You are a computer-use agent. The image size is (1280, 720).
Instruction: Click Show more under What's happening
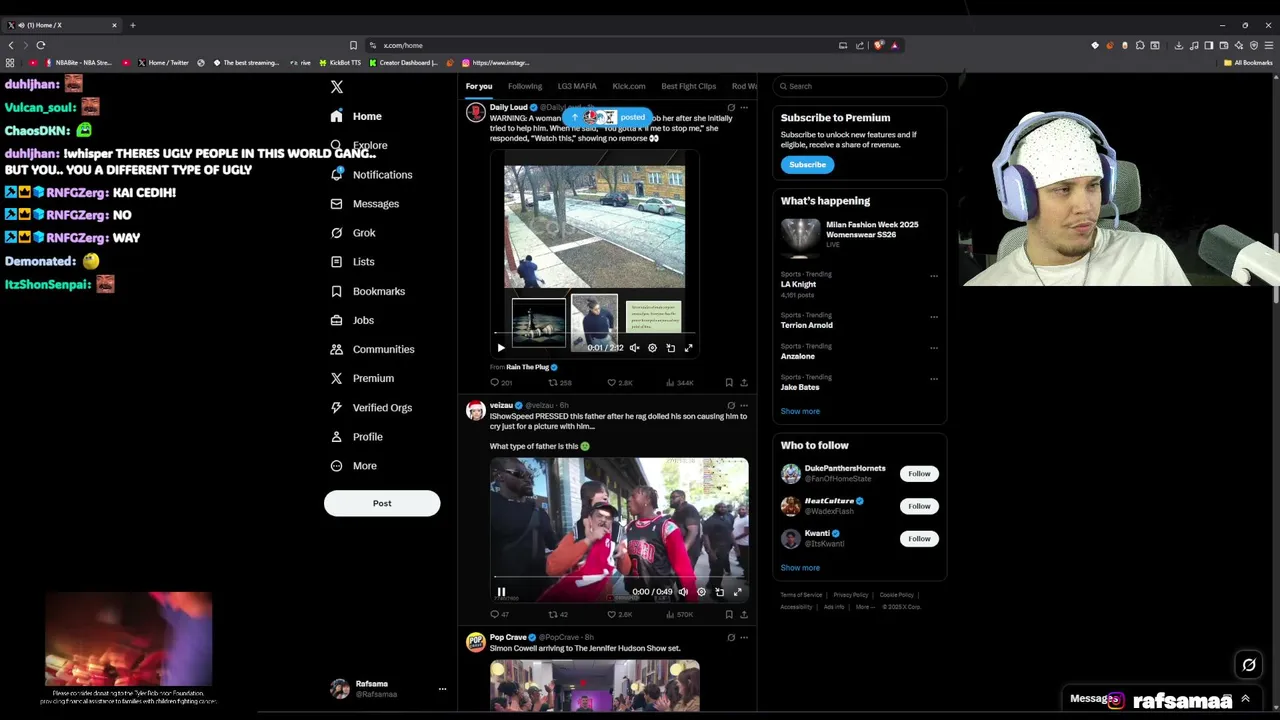point(800,411)
